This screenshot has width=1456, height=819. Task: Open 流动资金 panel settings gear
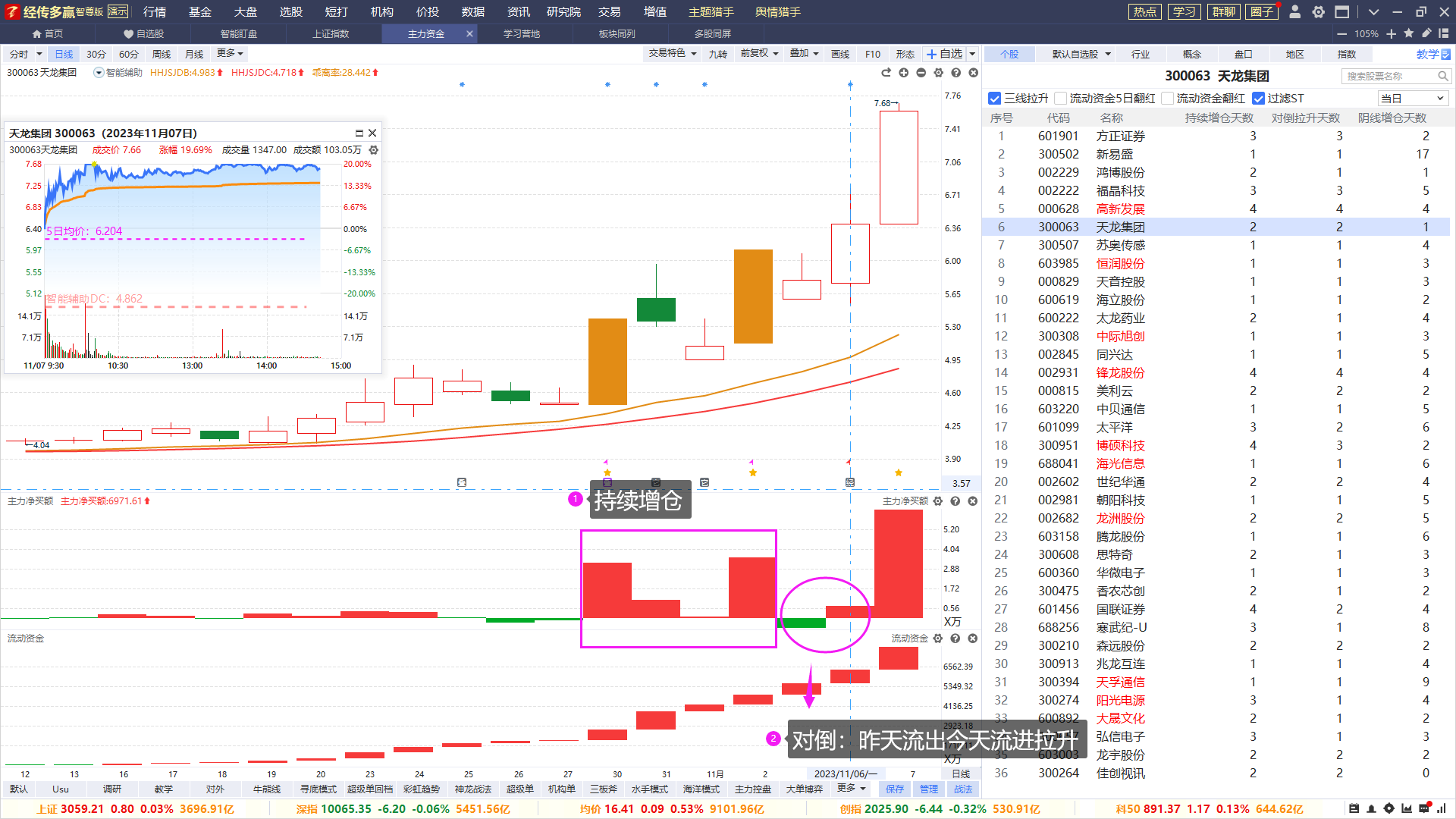(938, 639)
